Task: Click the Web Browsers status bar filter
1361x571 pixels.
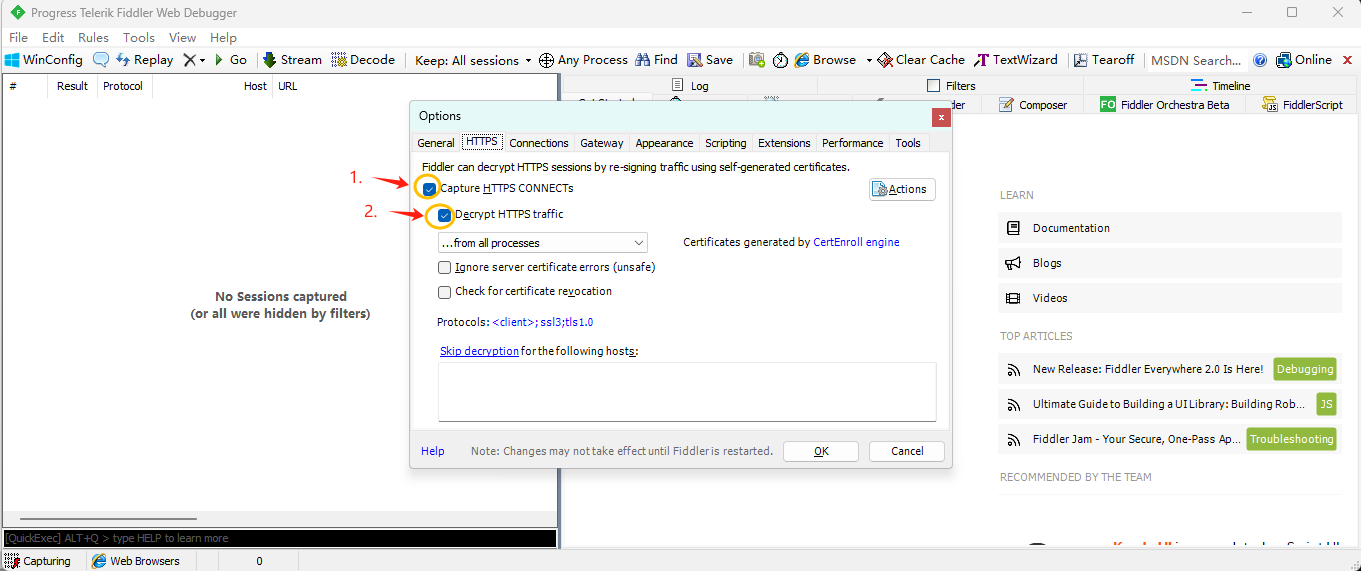Action: click(x=136, y=561)
